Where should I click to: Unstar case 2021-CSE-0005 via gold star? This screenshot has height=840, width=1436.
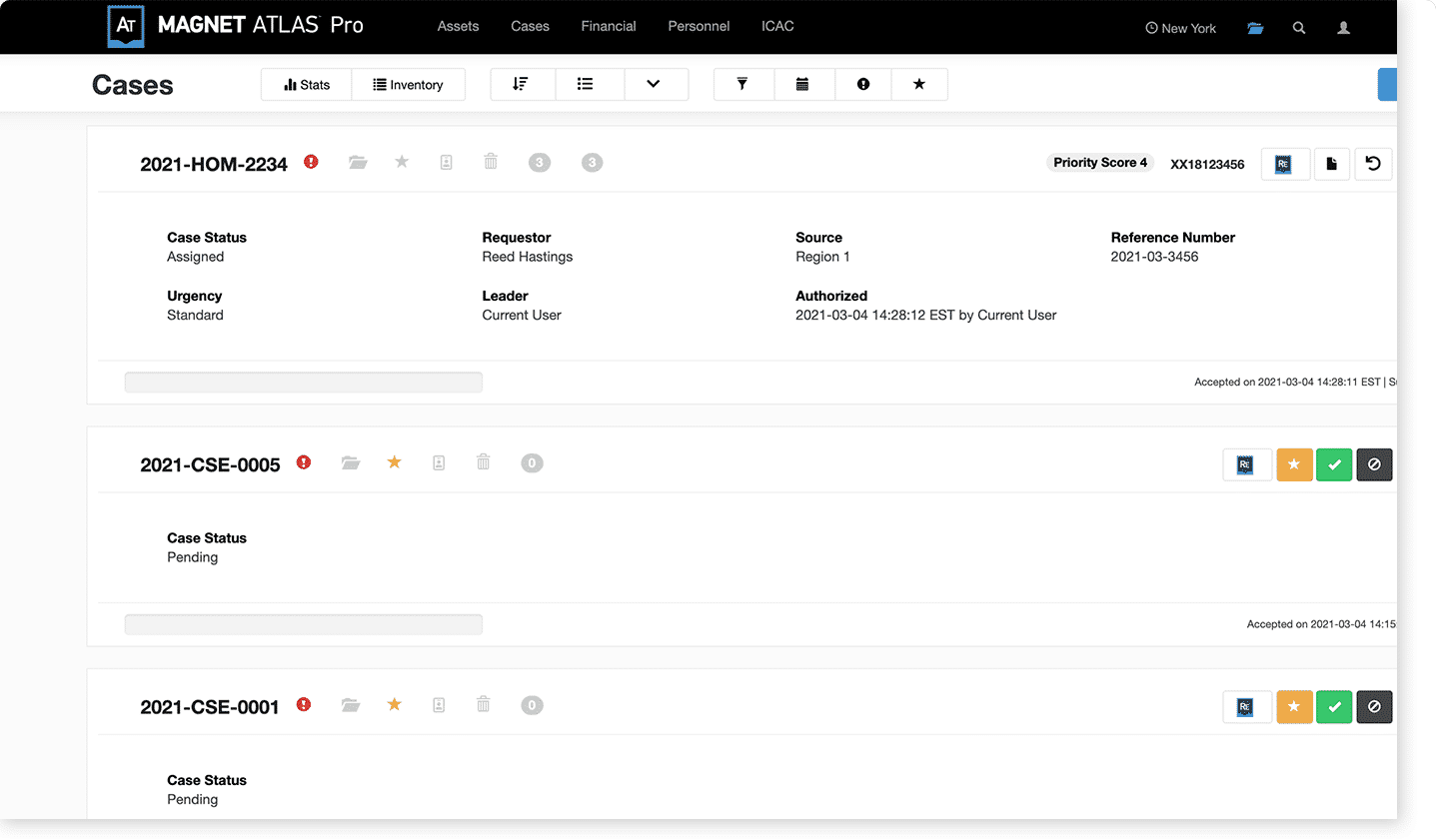pos(395,461)
